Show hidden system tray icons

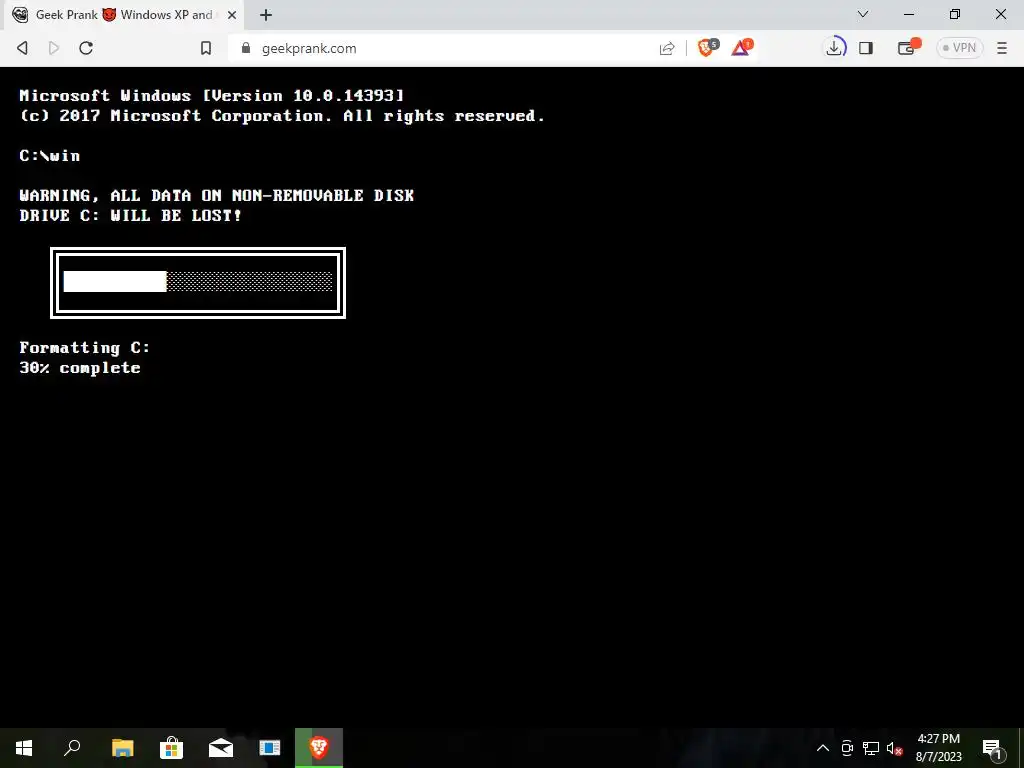(823, 748)
